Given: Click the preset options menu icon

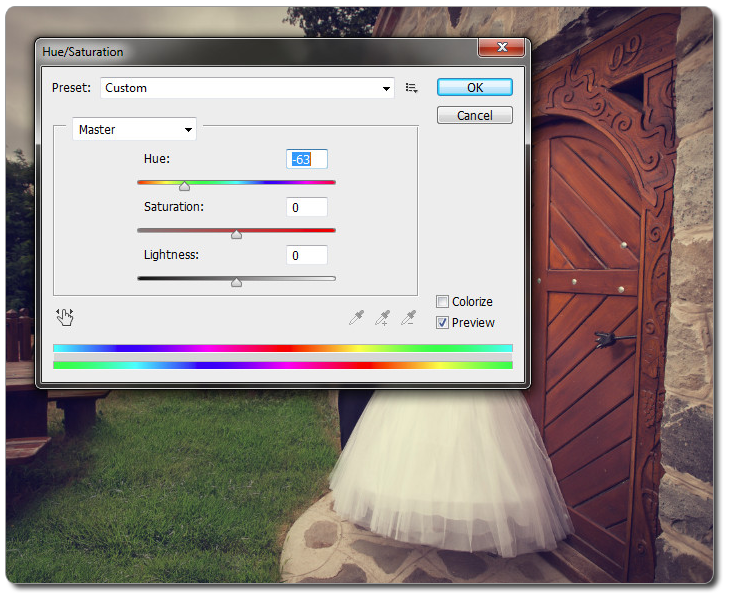Looking at the screenshot, I should click(x=411, y=88).
